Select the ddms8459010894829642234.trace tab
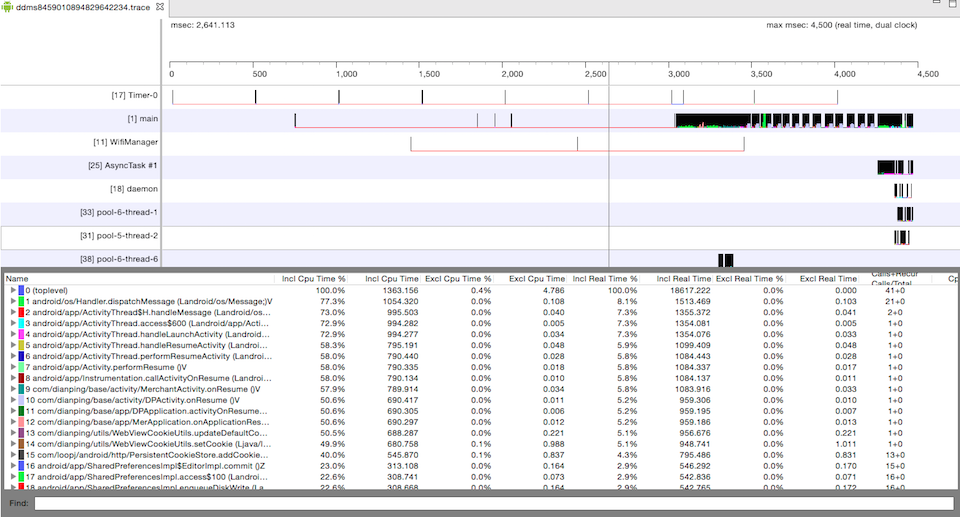Viewport: 960px width, 517px height. tap(85, 7)
